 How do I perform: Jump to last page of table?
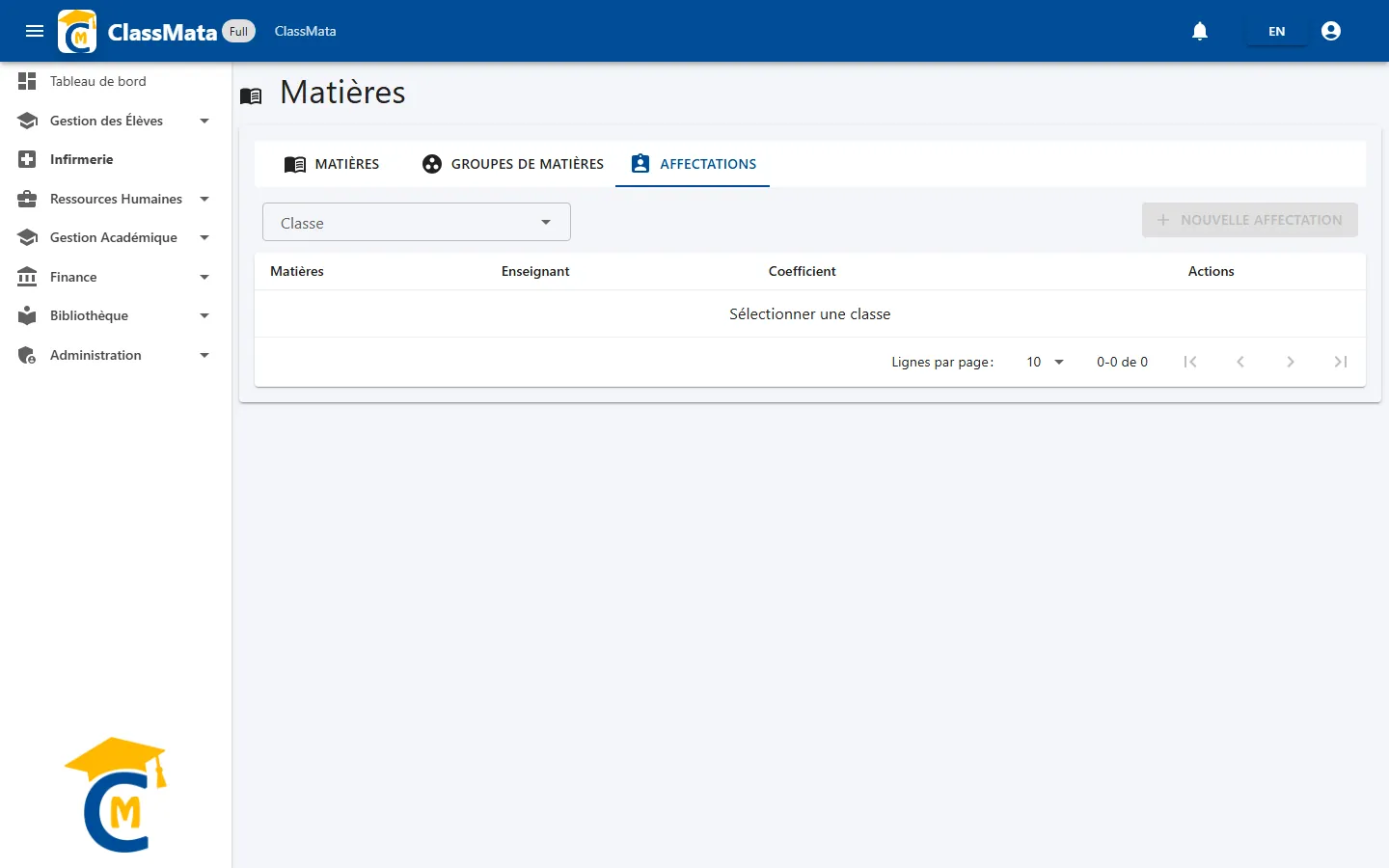tap(1341, 362)
